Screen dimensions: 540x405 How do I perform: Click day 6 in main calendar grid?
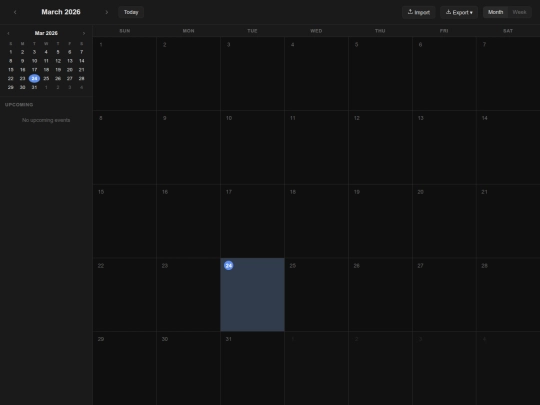[444, 74]
